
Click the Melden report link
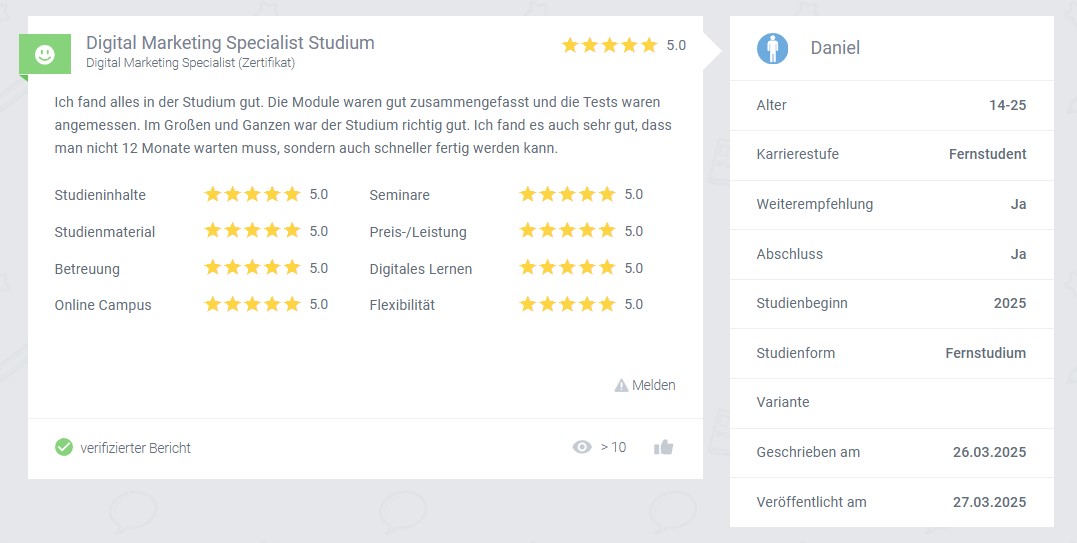653,385
